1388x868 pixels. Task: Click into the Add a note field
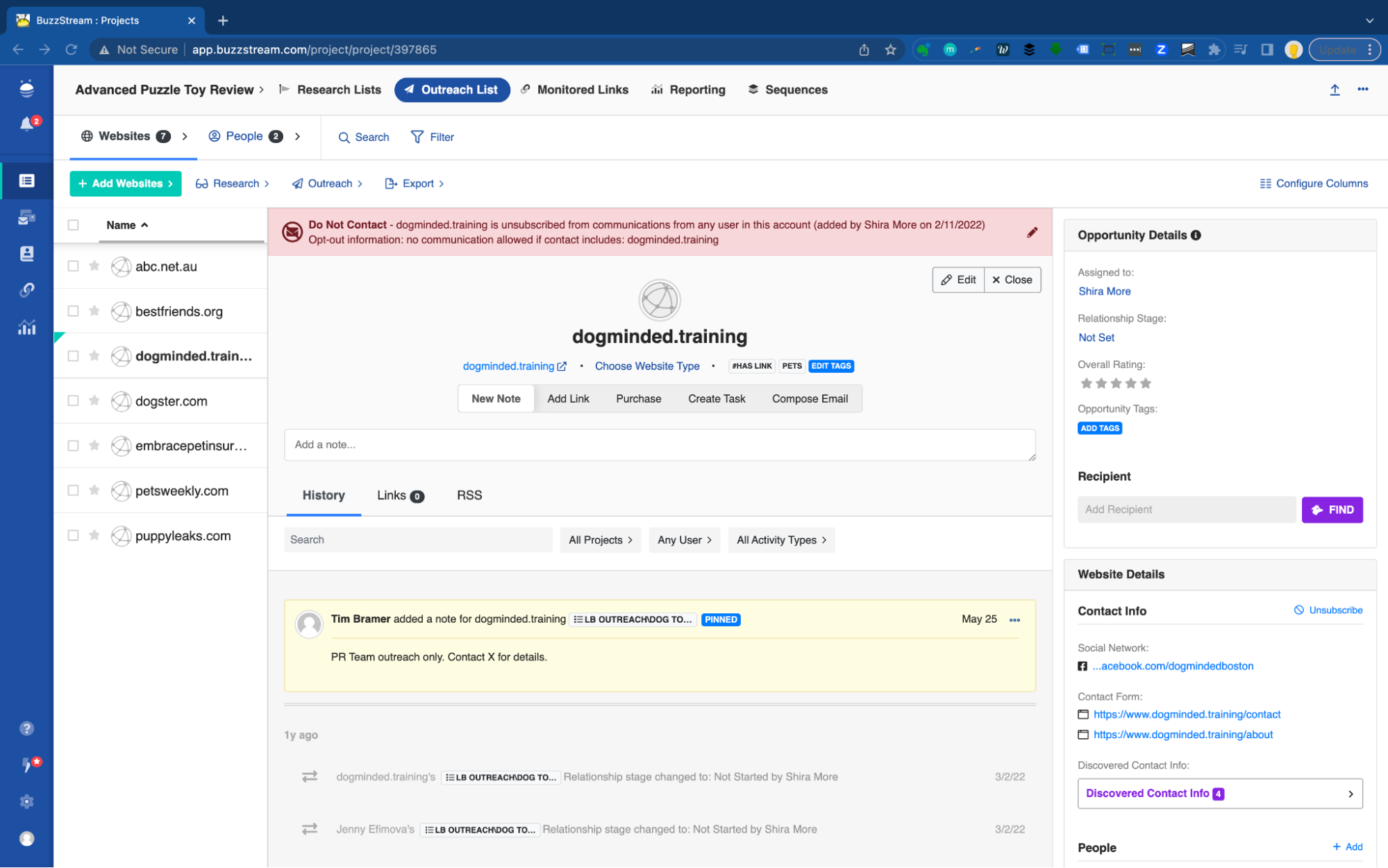point(659,444)
